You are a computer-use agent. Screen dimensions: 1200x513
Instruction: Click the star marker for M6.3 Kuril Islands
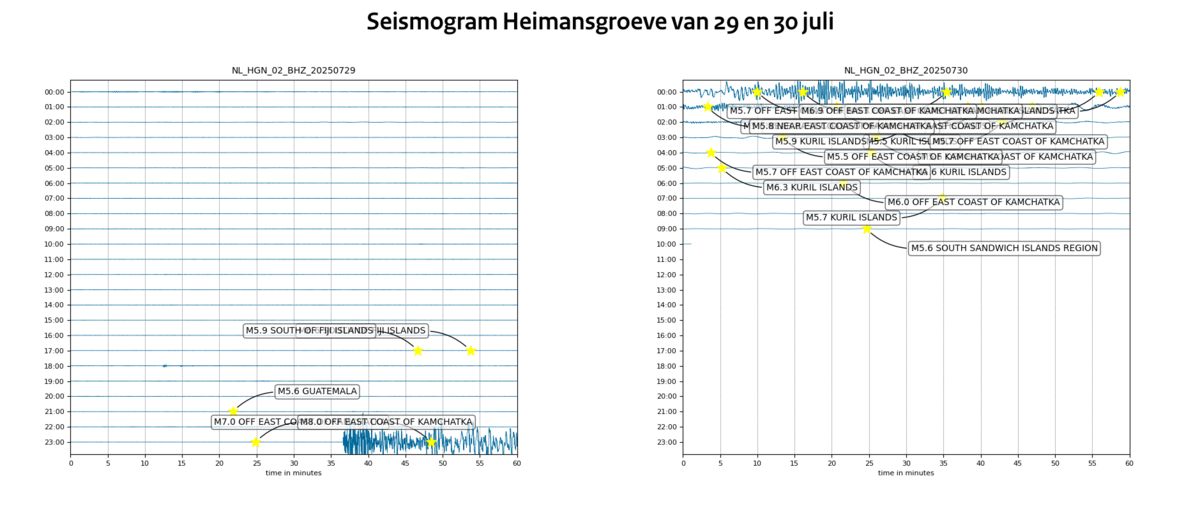[722, 168]
